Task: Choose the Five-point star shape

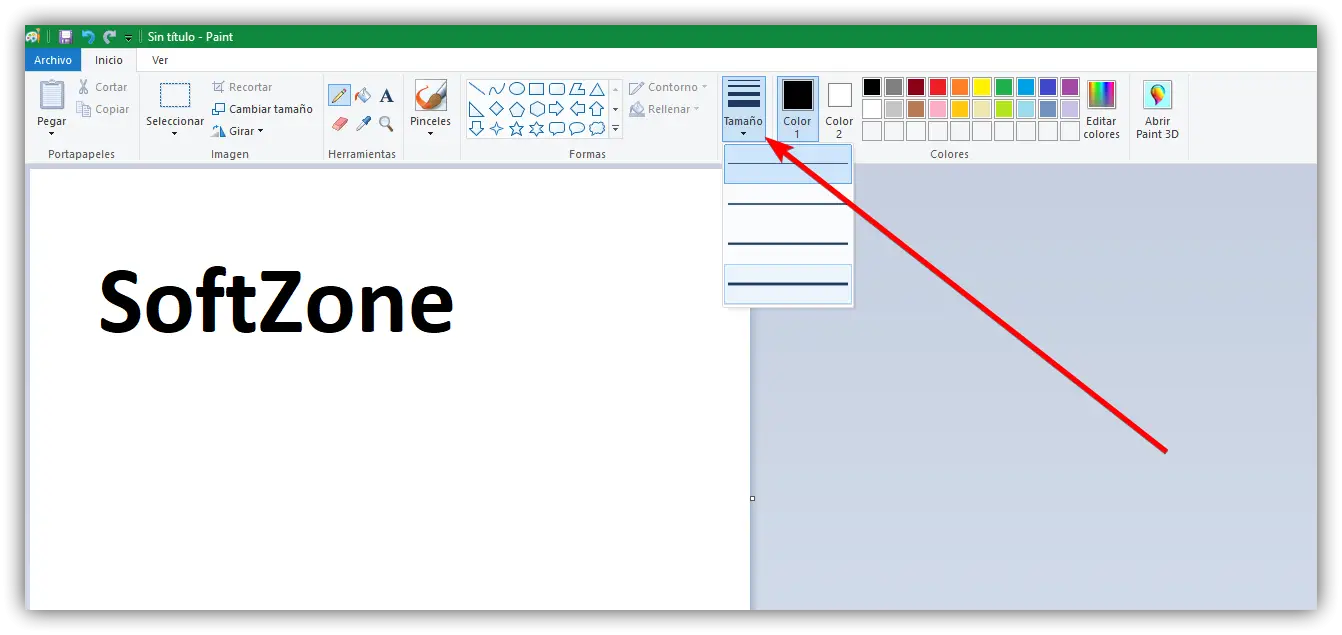Action: [x=517, y=129]
